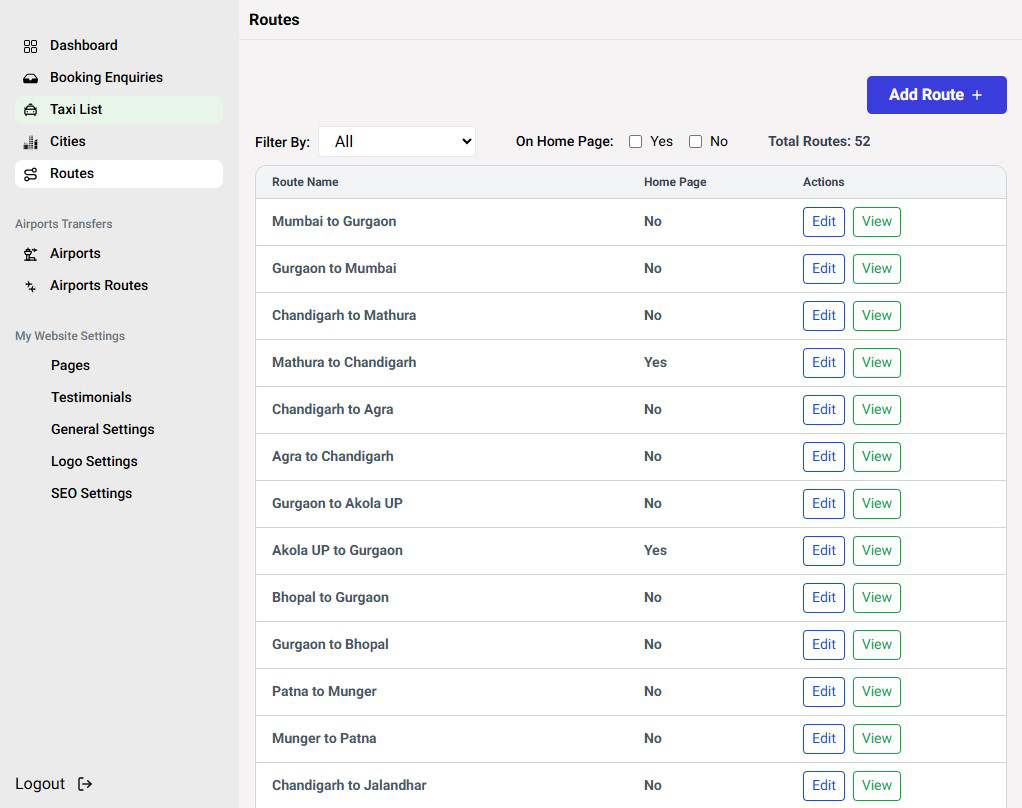The image size is (1022, 808).
Task: Edit the Mumbai to Gurgaon route
Action: tap(824, 222)
